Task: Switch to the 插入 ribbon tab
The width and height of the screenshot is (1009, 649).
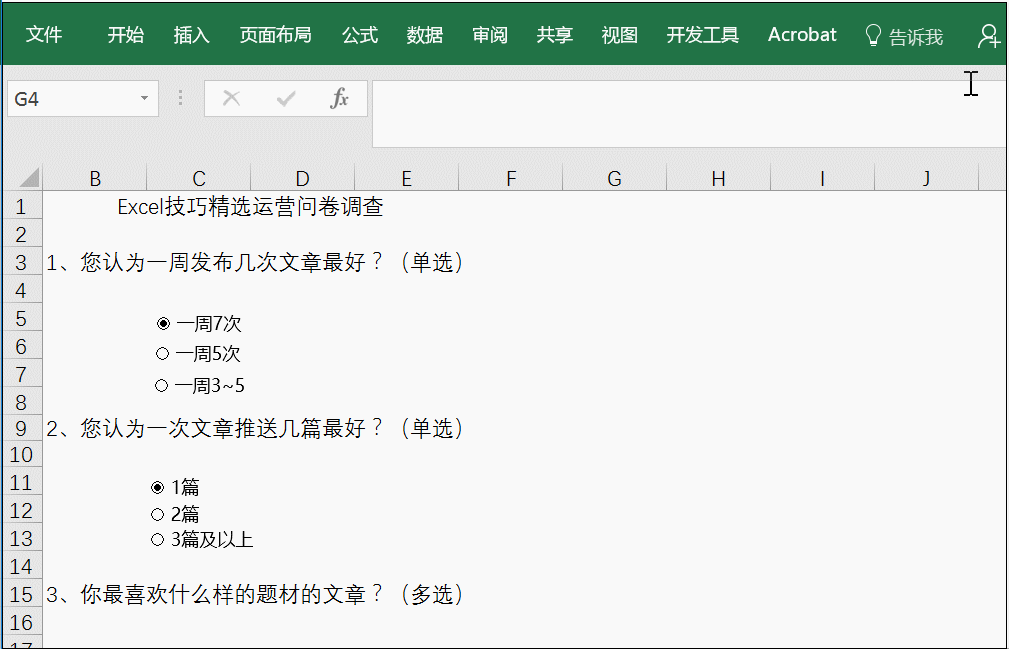Action: (191, 35)
